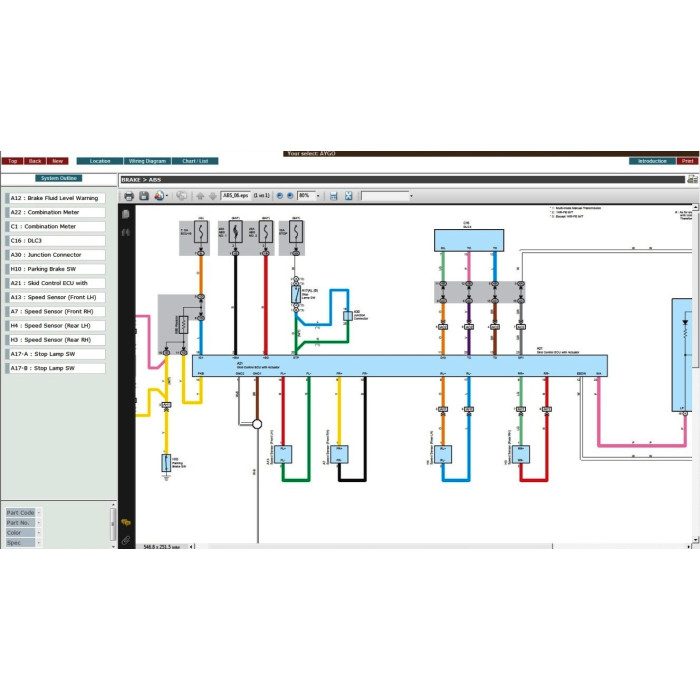
Task: Click the print icon in PDF toolbar
Action: pos(129,196)
